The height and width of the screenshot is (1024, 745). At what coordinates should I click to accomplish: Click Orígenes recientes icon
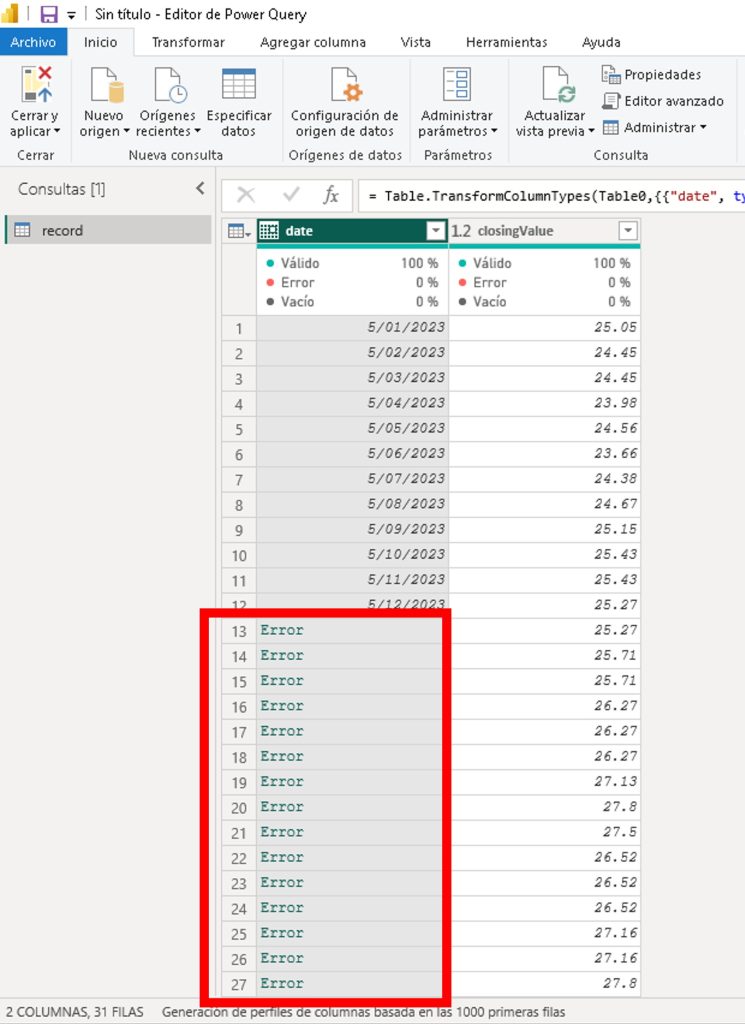pos(168,87)
